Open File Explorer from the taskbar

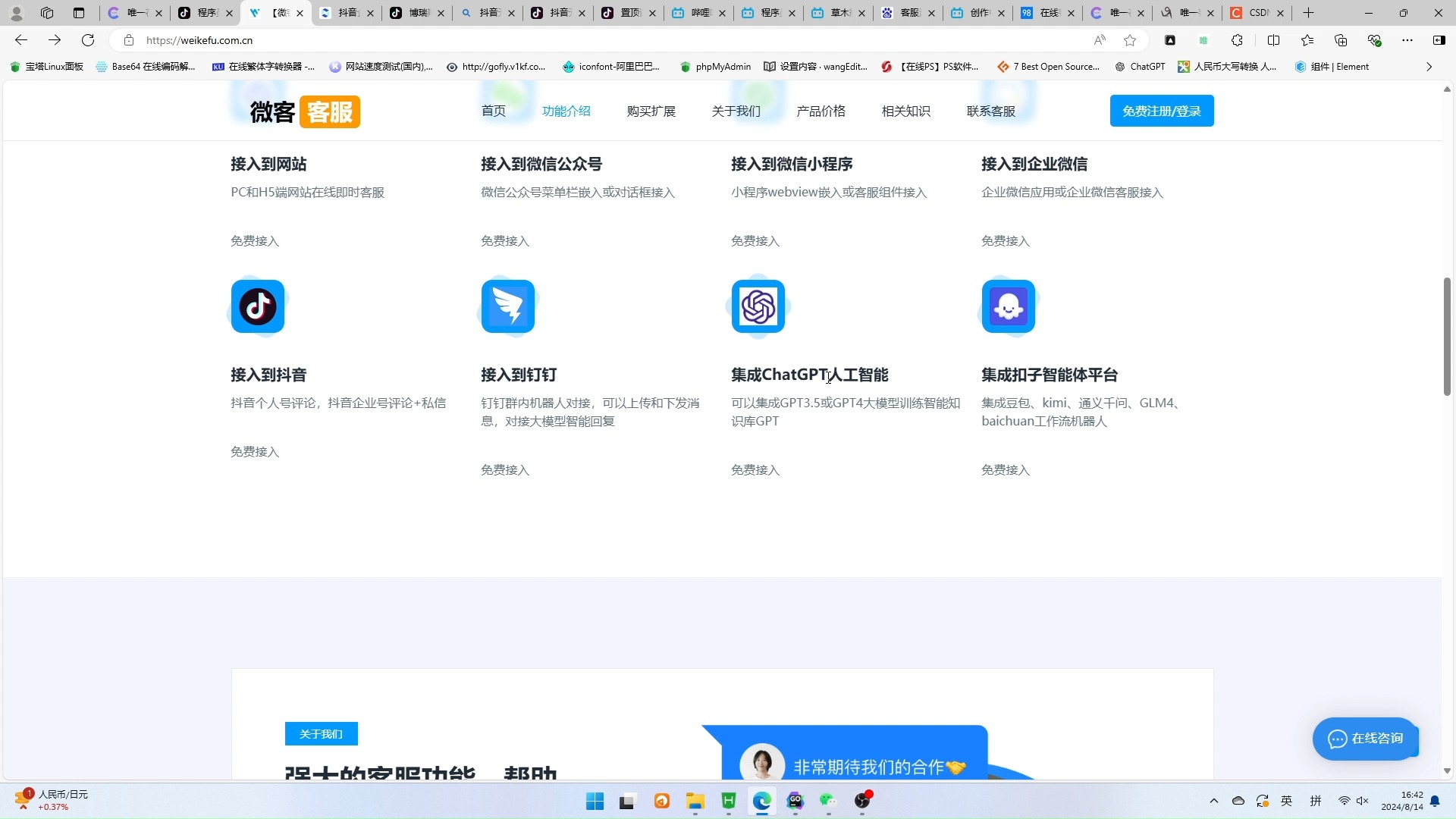click(695, 801)
